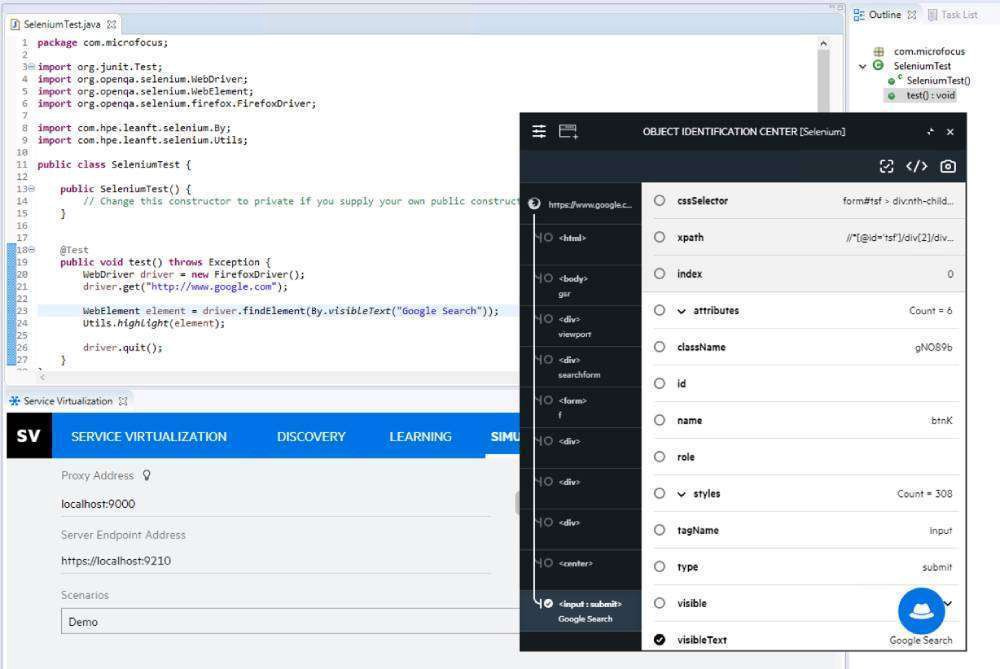Select the tagName property radio button

coord(659,529)
